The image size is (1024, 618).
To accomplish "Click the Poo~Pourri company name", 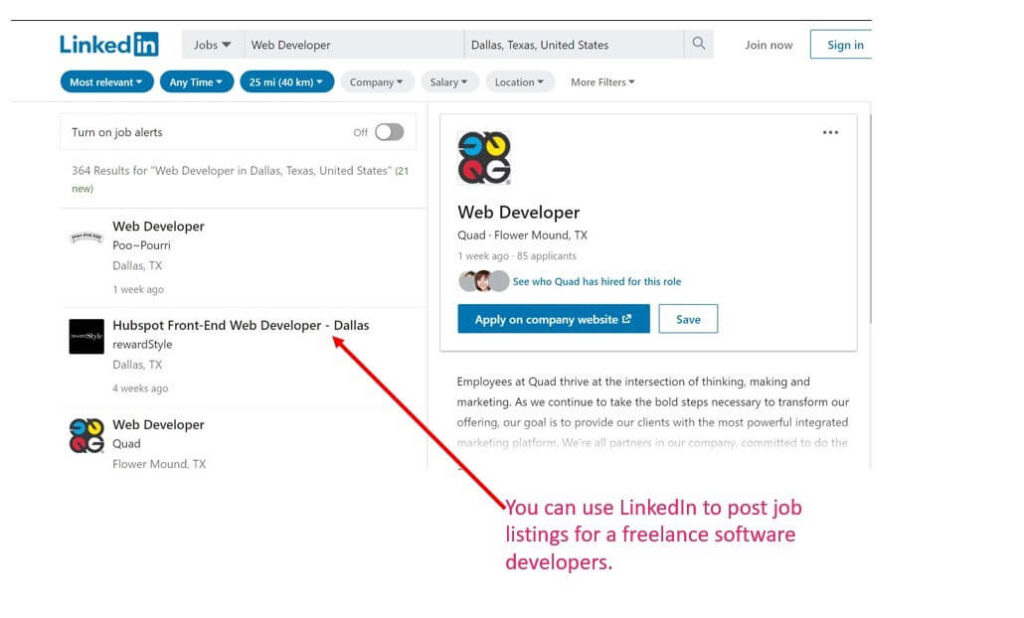I will point(141,246).
